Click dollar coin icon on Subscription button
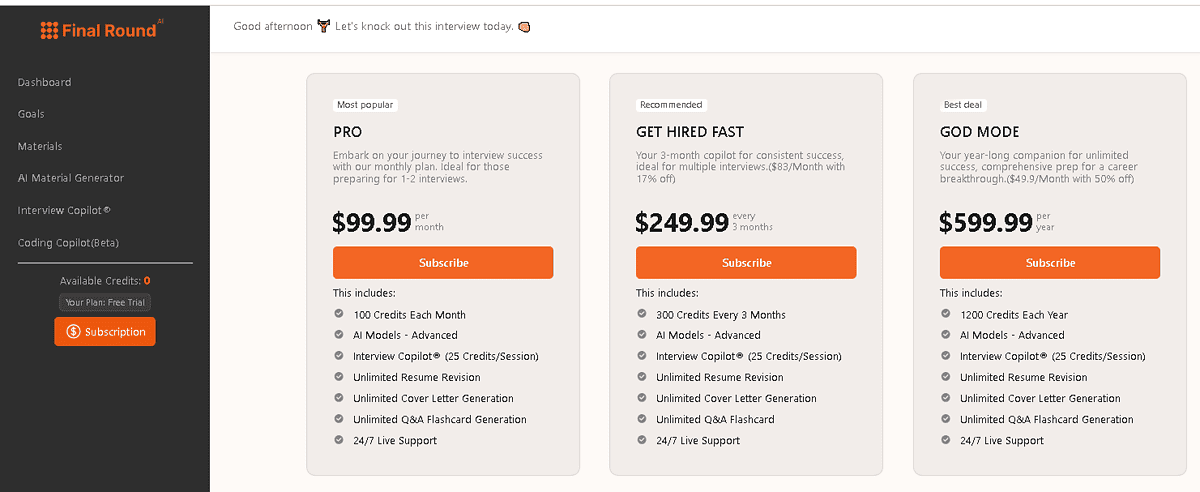The image size is (1200, 492). pos(73,332)
